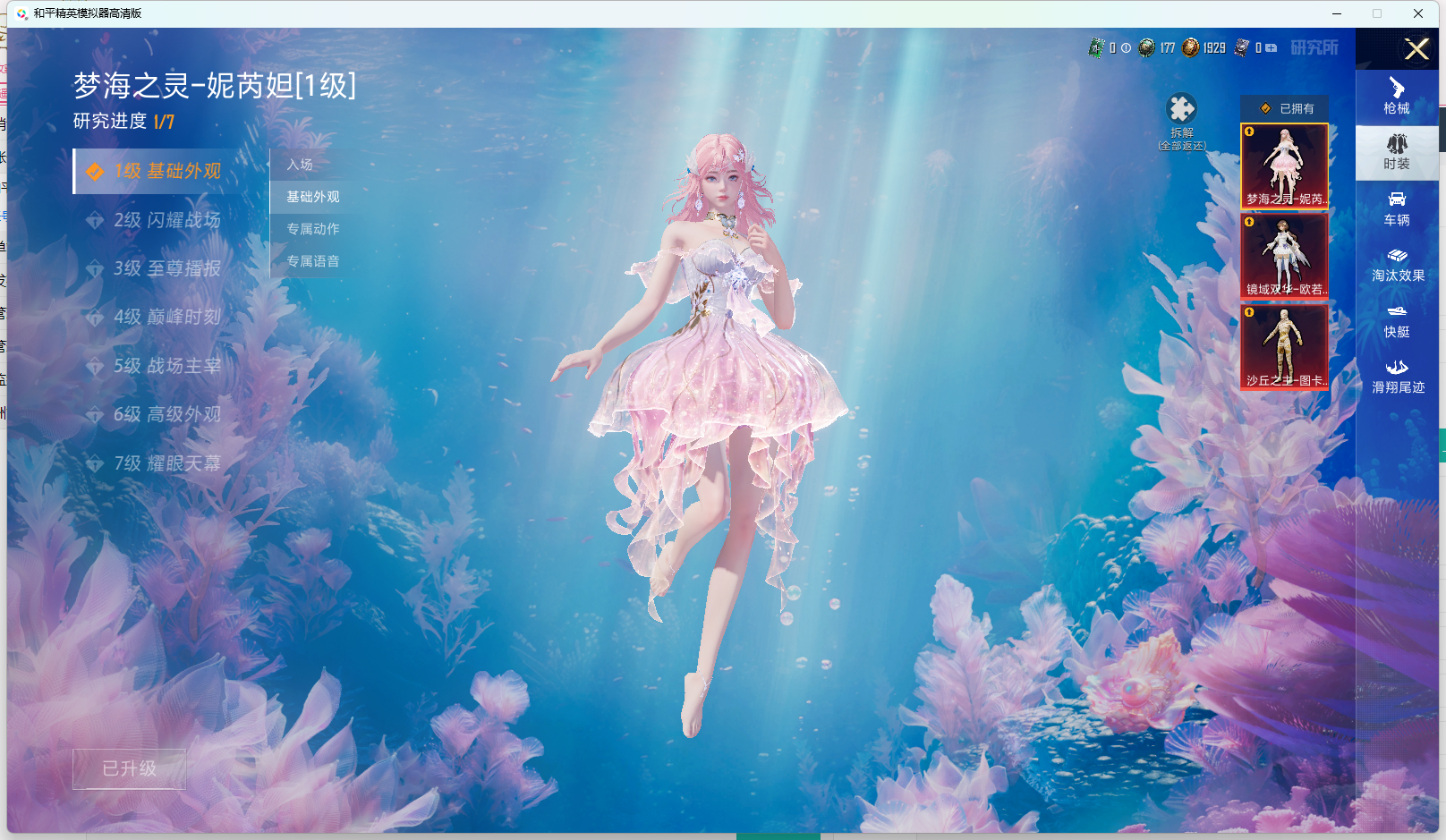Screen dimensions: 1446x840
Task: Close the research lab with the gold X
Action: tap(1416, 49)
